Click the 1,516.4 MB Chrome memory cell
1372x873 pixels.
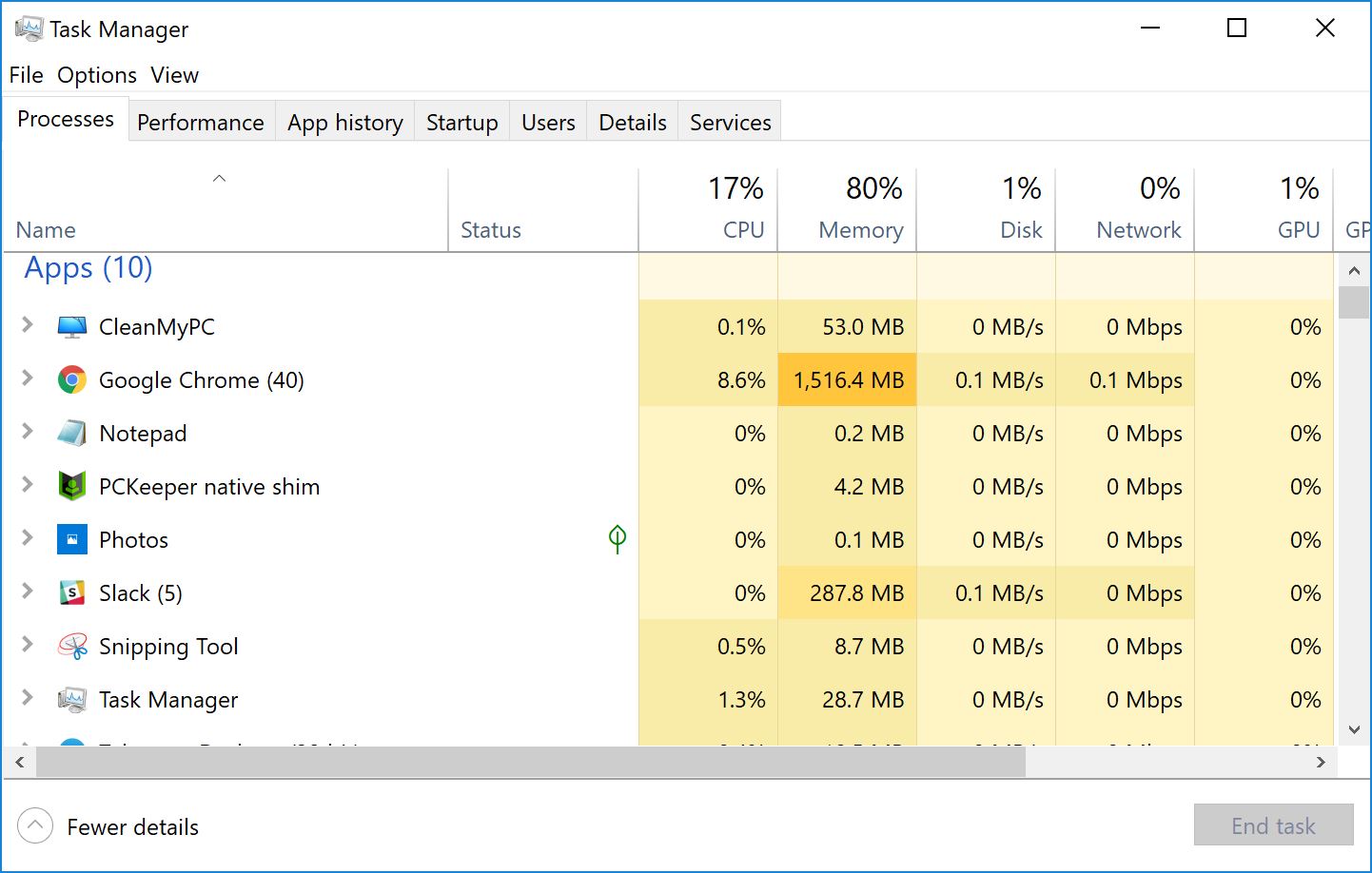[848, 380]
